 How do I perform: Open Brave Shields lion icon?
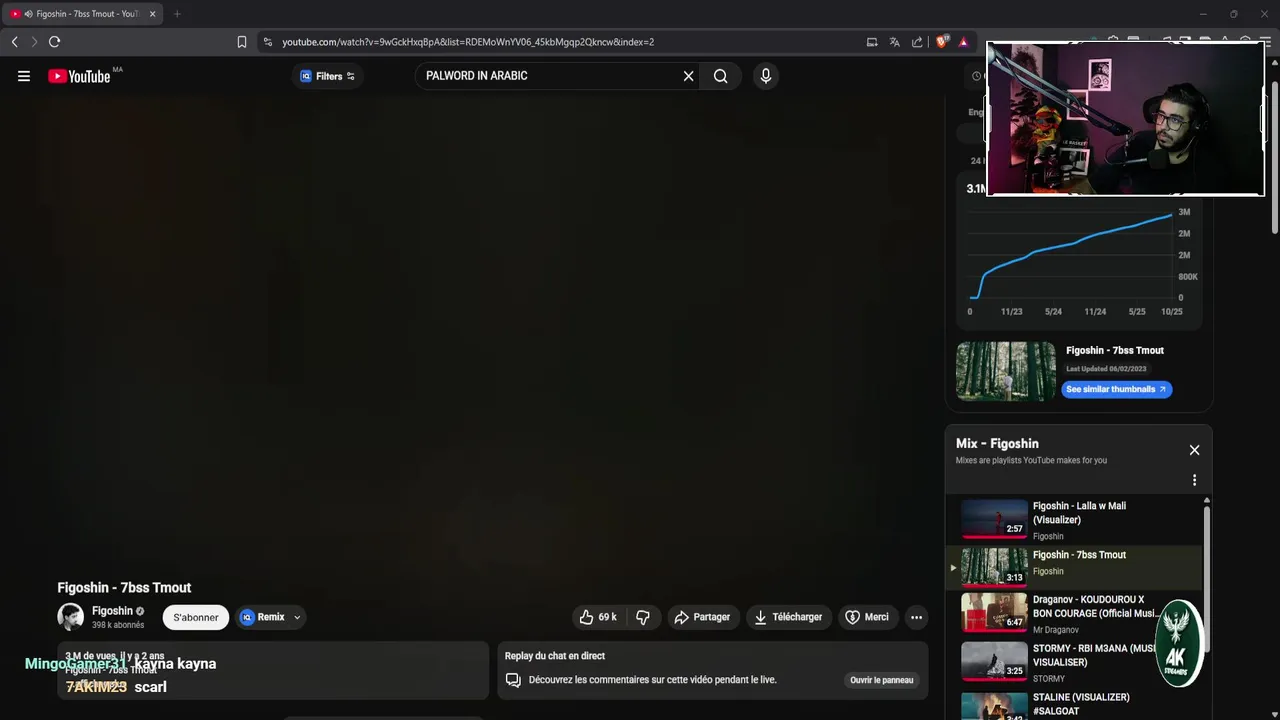(x=942, y=42)
